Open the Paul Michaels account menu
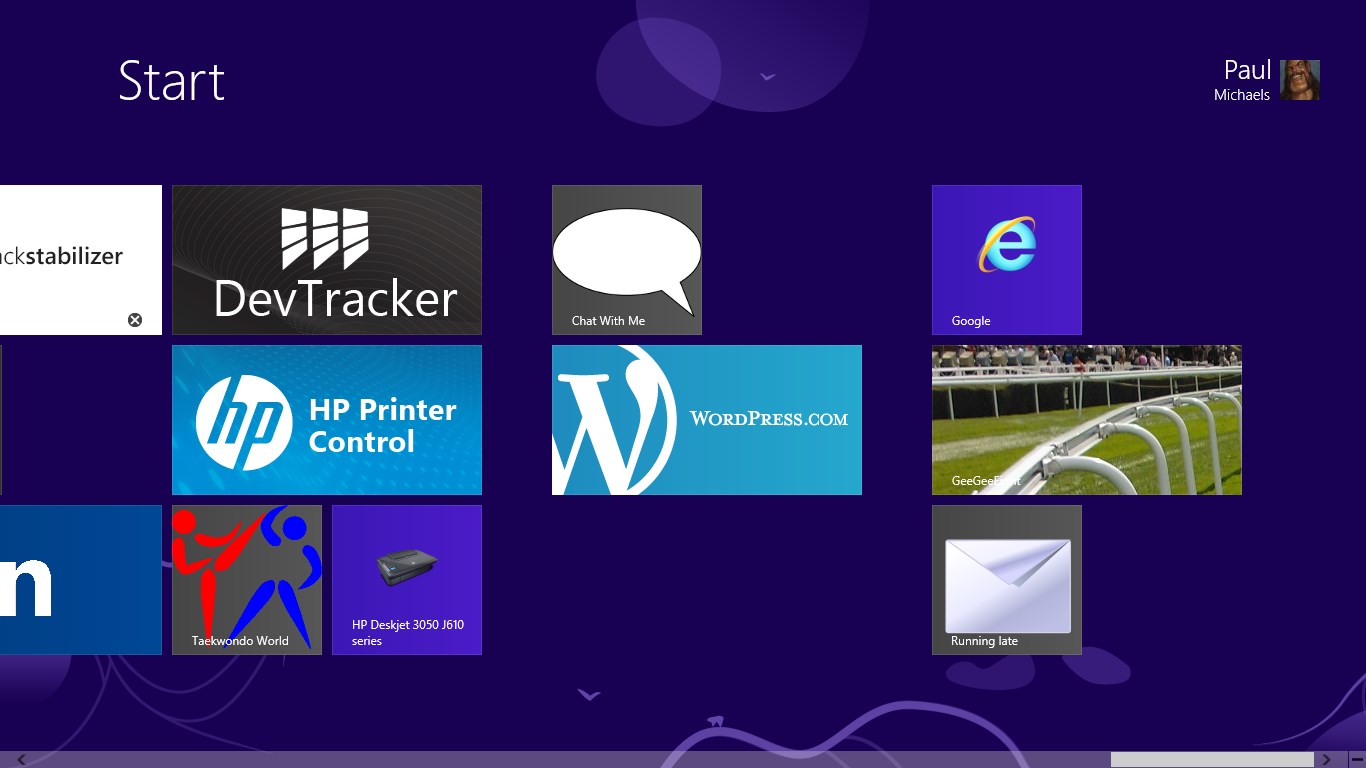Image resolution: width=1366 pixels, height=768 pixels. (x=1246, y=80)
